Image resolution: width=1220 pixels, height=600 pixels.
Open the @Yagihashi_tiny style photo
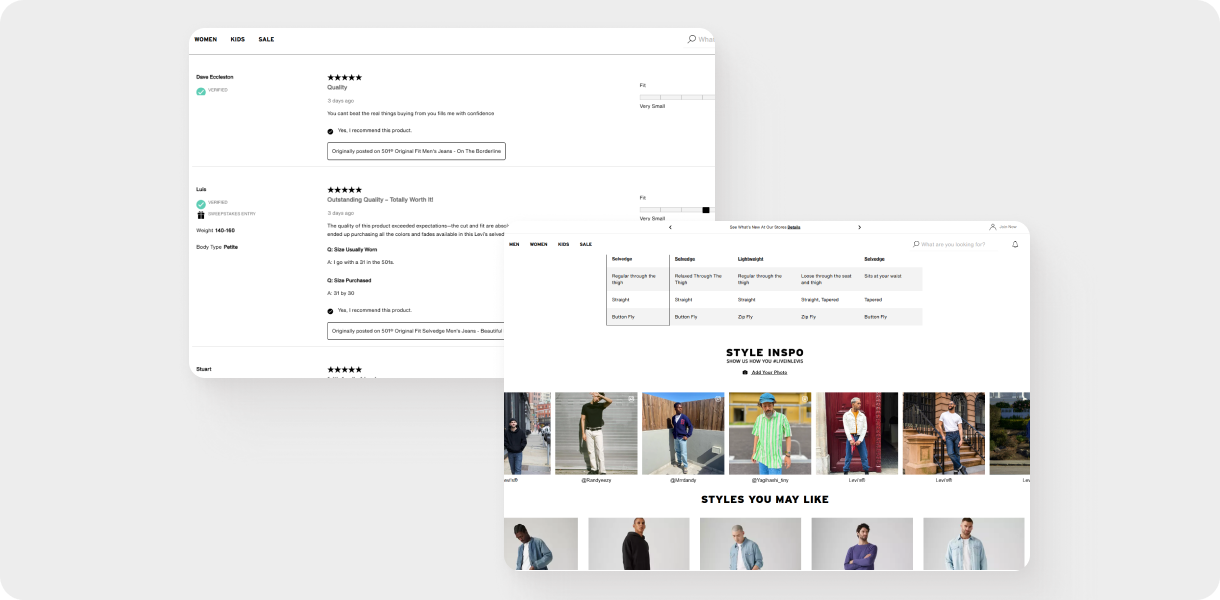[770, 433]
